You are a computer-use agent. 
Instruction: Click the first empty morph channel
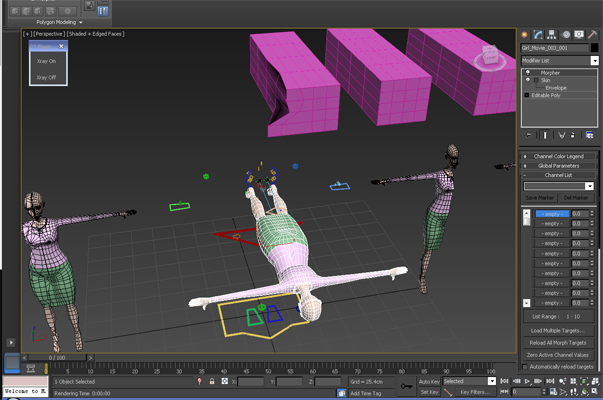coord(552,213)
